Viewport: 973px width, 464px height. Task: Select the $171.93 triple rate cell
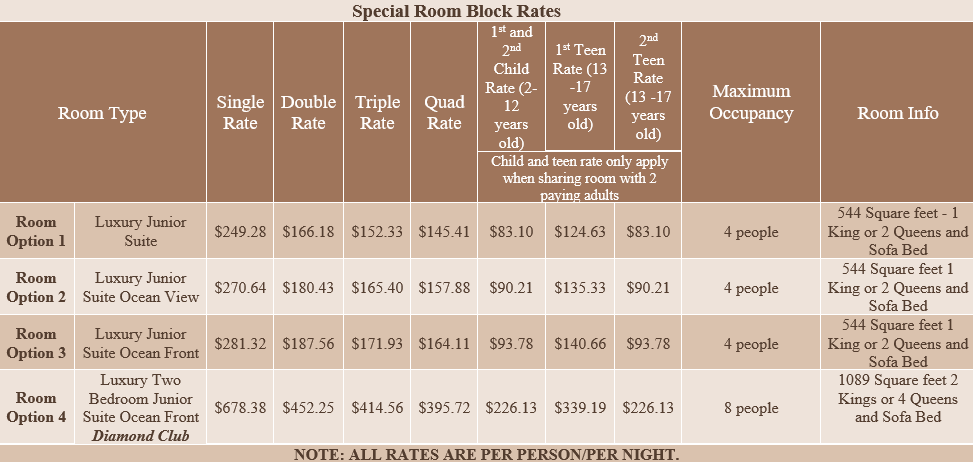[377, 343]
